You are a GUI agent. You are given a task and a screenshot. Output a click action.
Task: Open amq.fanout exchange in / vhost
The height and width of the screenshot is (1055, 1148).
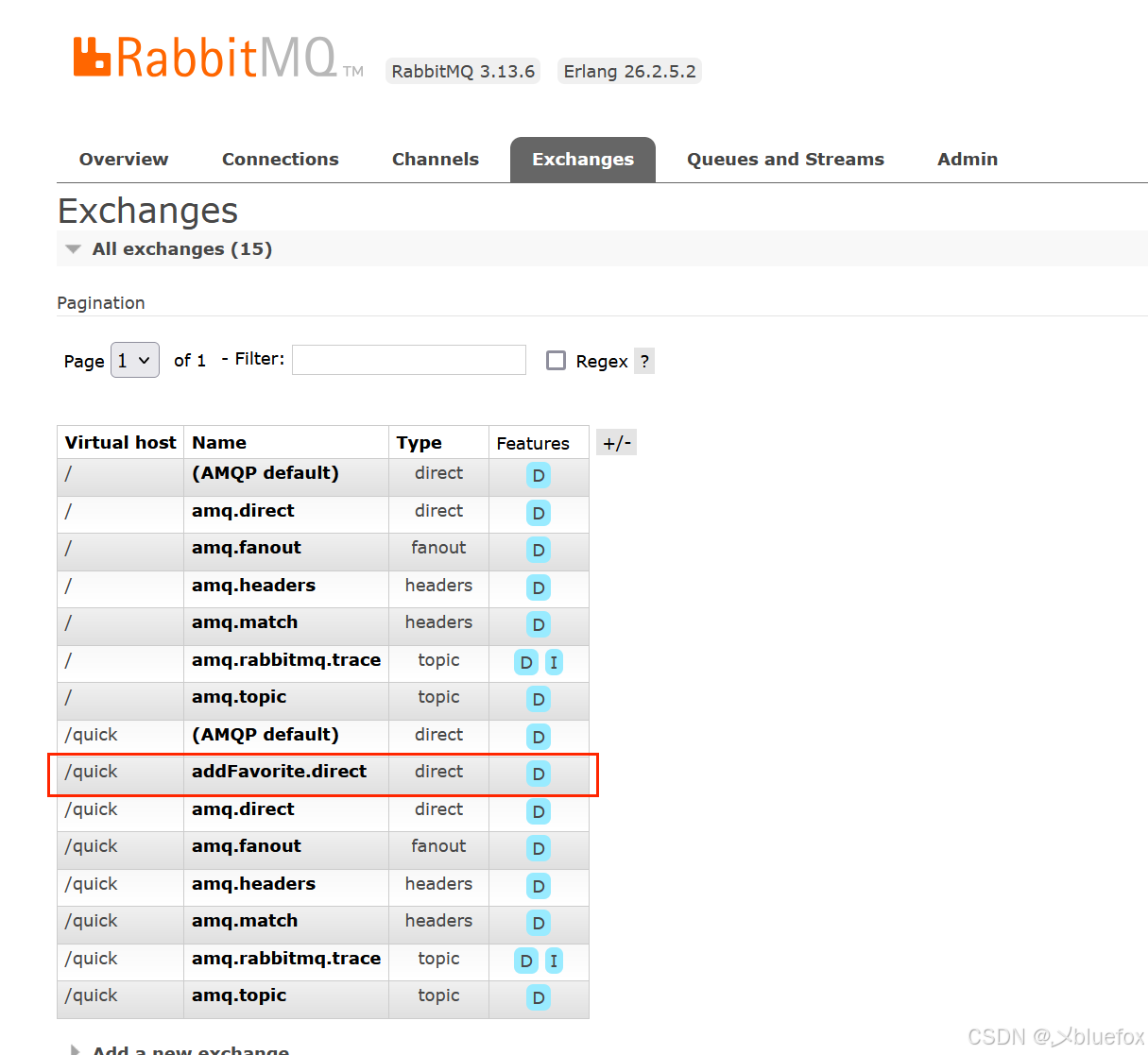(247, 548)
